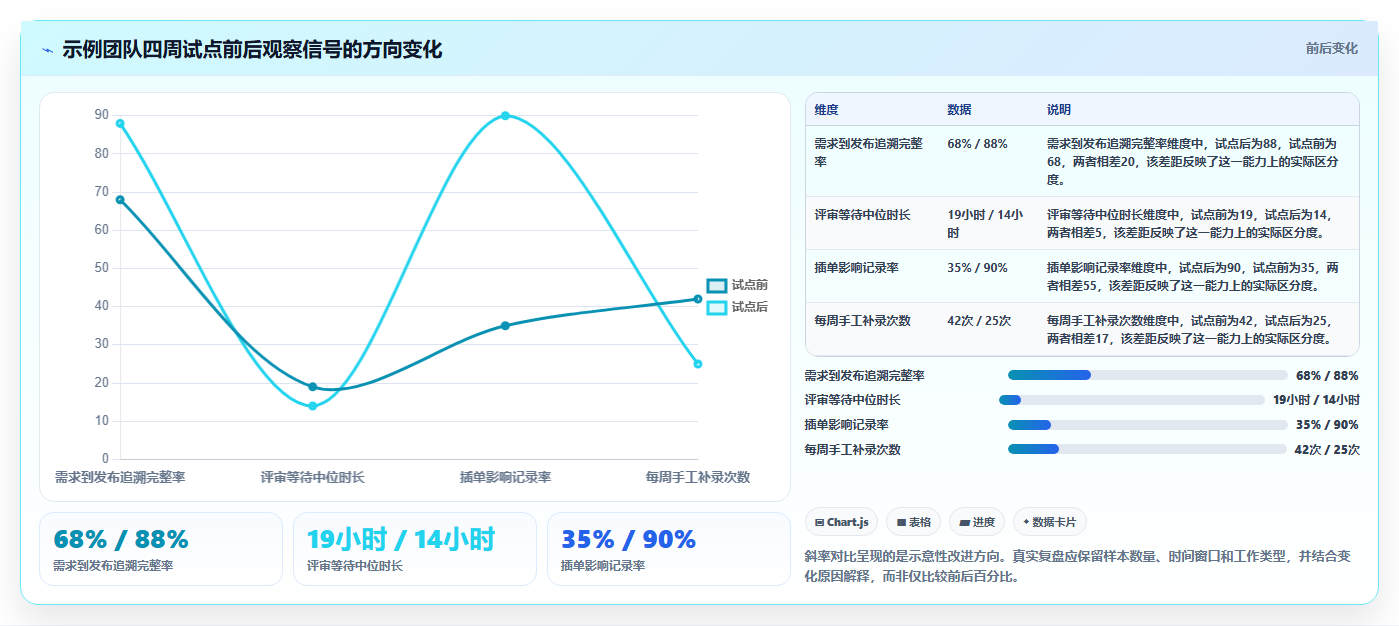Click the 数据卡片 tag
The image size is (1399, 626).
pyautogui.click(x=1049, y=522)
